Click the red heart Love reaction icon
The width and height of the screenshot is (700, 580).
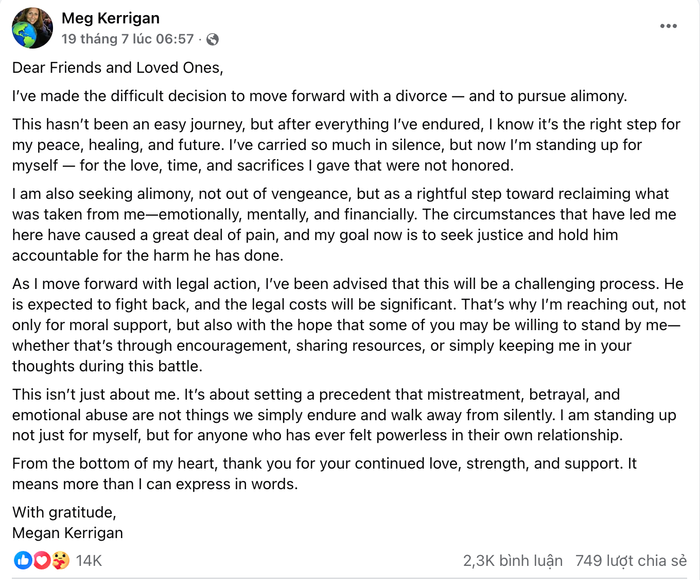click(42, 560)
